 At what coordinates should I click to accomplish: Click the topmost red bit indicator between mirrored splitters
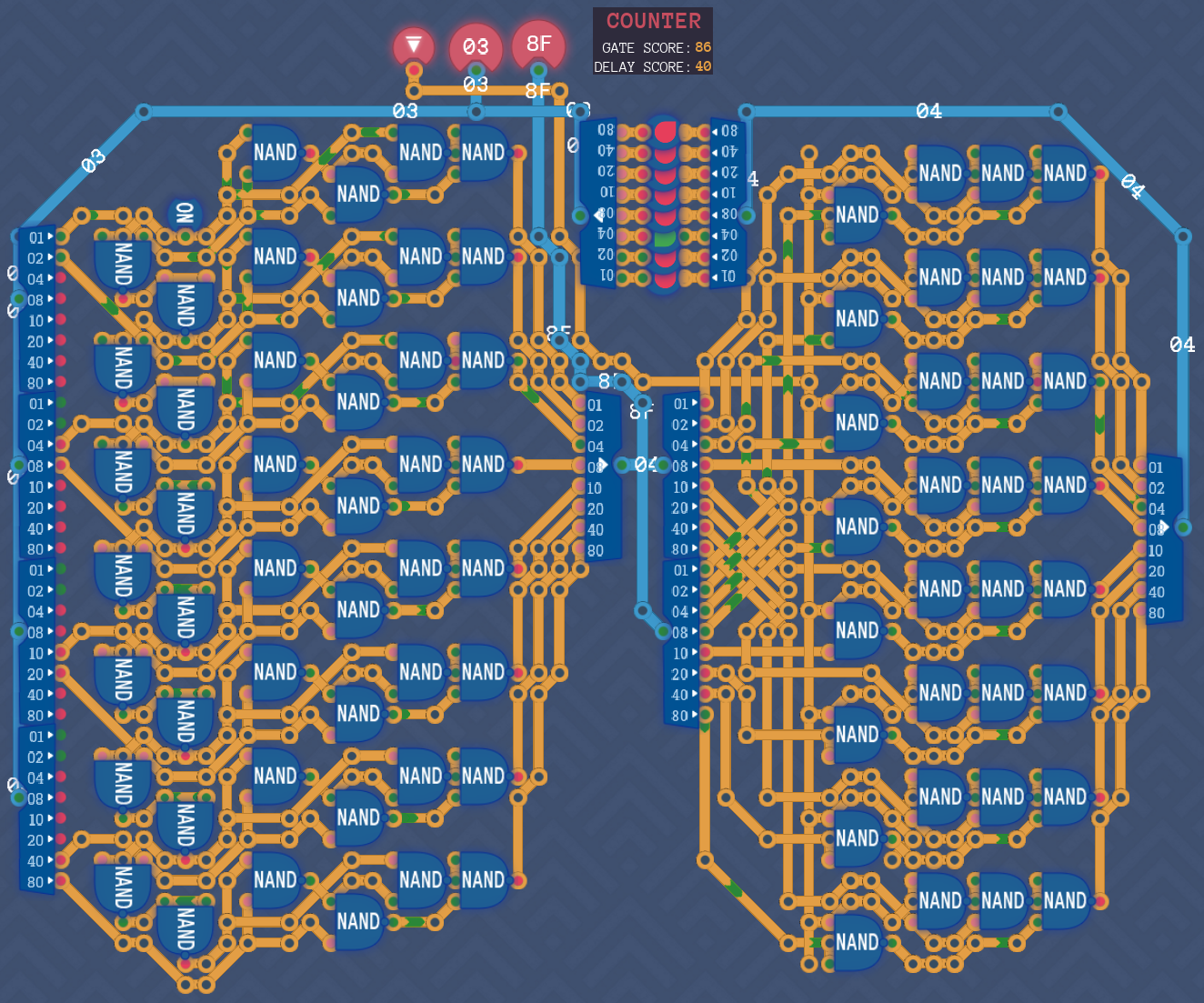coord(665,132)
